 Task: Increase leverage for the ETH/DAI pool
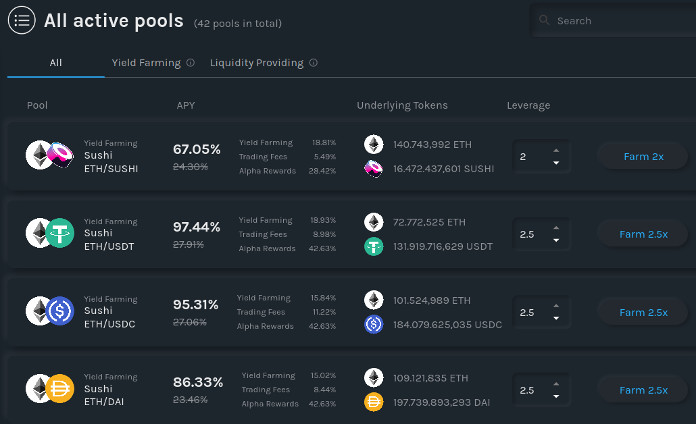coord(556,384)
